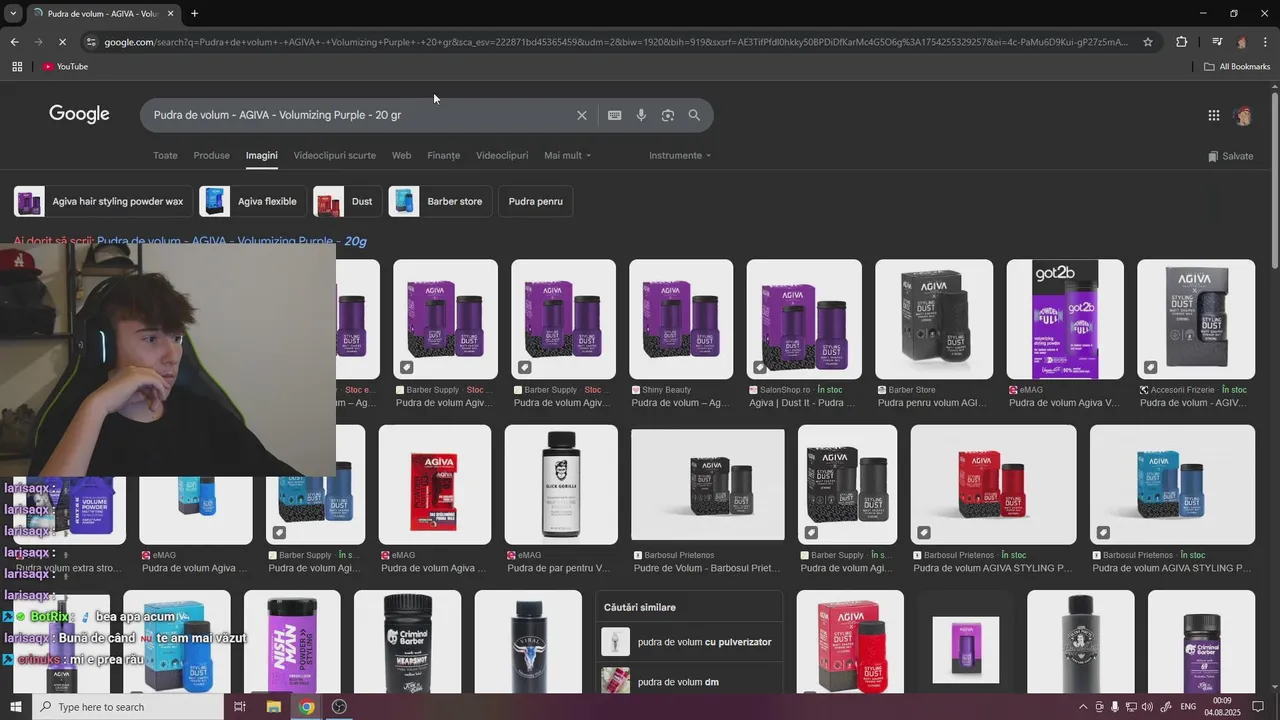1280x720 pixels.
Task: Search by image with camera lens icon
Action: pyautogui.click(x=668, y=115)
